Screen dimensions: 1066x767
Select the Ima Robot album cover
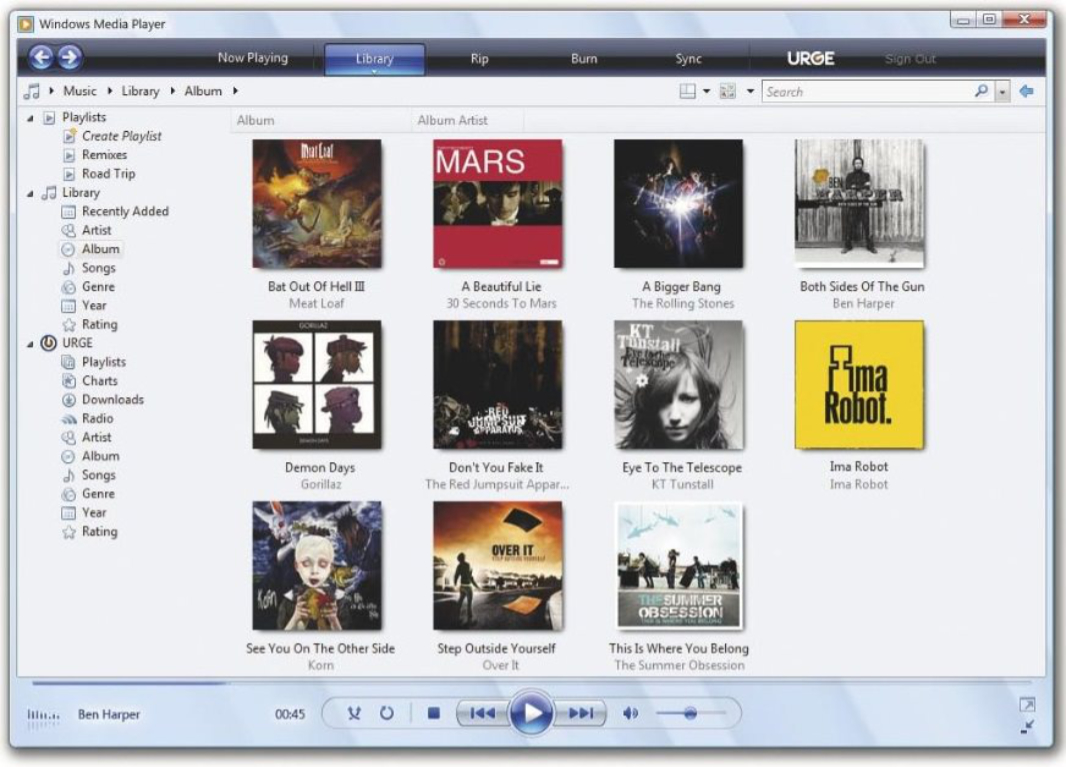click(859, 385)
